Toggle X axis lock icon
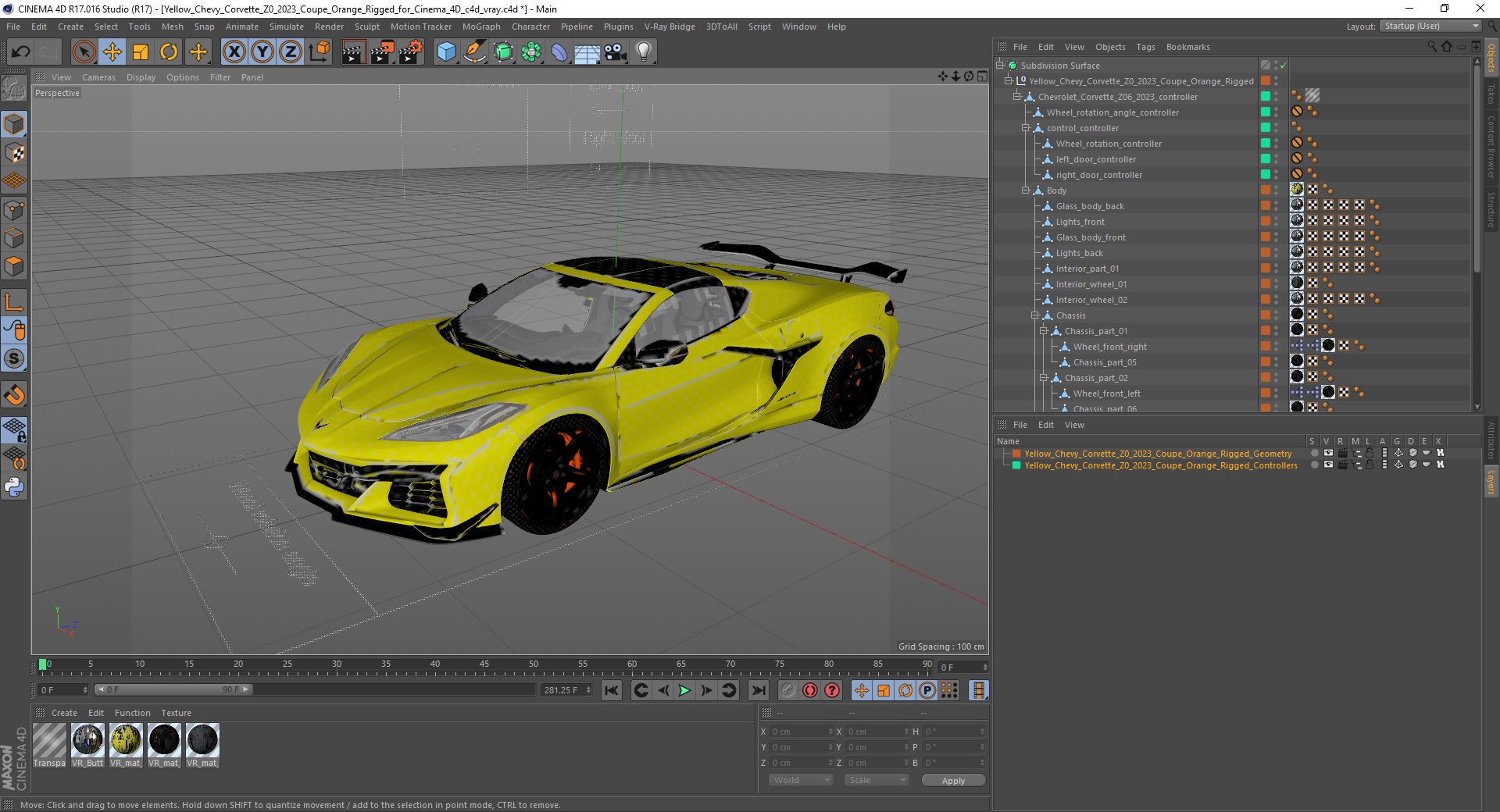Screen dimensions: 1500x812 coord(234,52)
